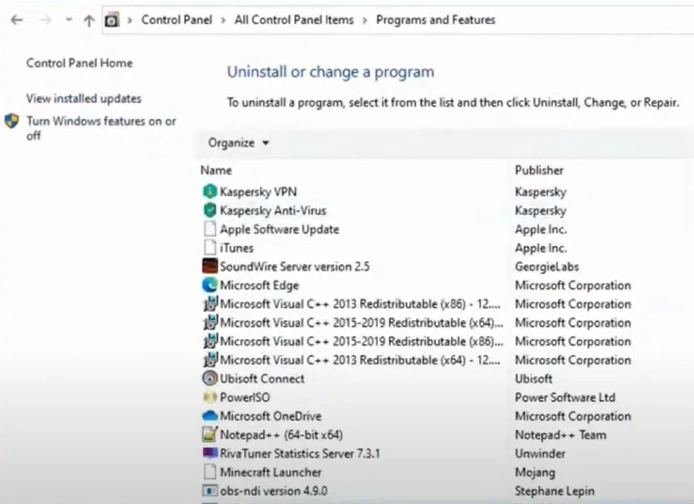The height and width of the screenshot is (504, 694).
Task: Click the Kaspersky VPN program icon
Action: click(210, 192)
